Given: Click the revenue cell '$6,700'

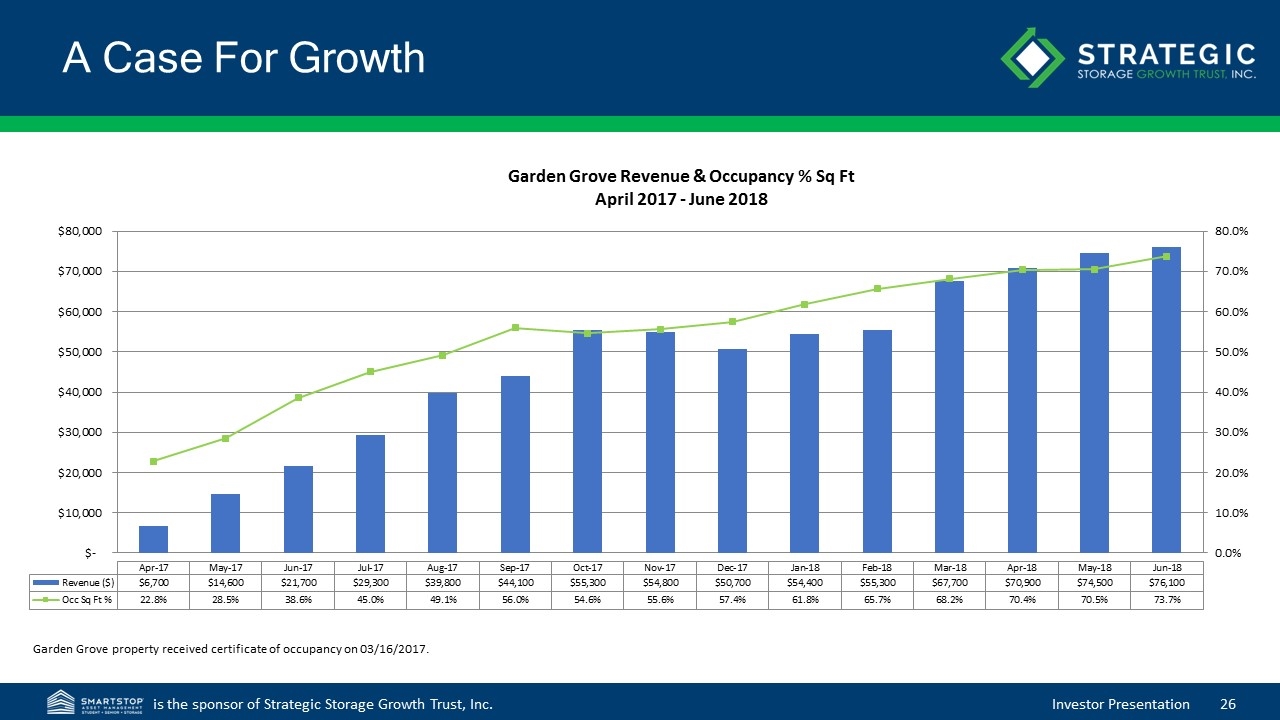Looking at the screenshot, I should (x=153, y=582).
